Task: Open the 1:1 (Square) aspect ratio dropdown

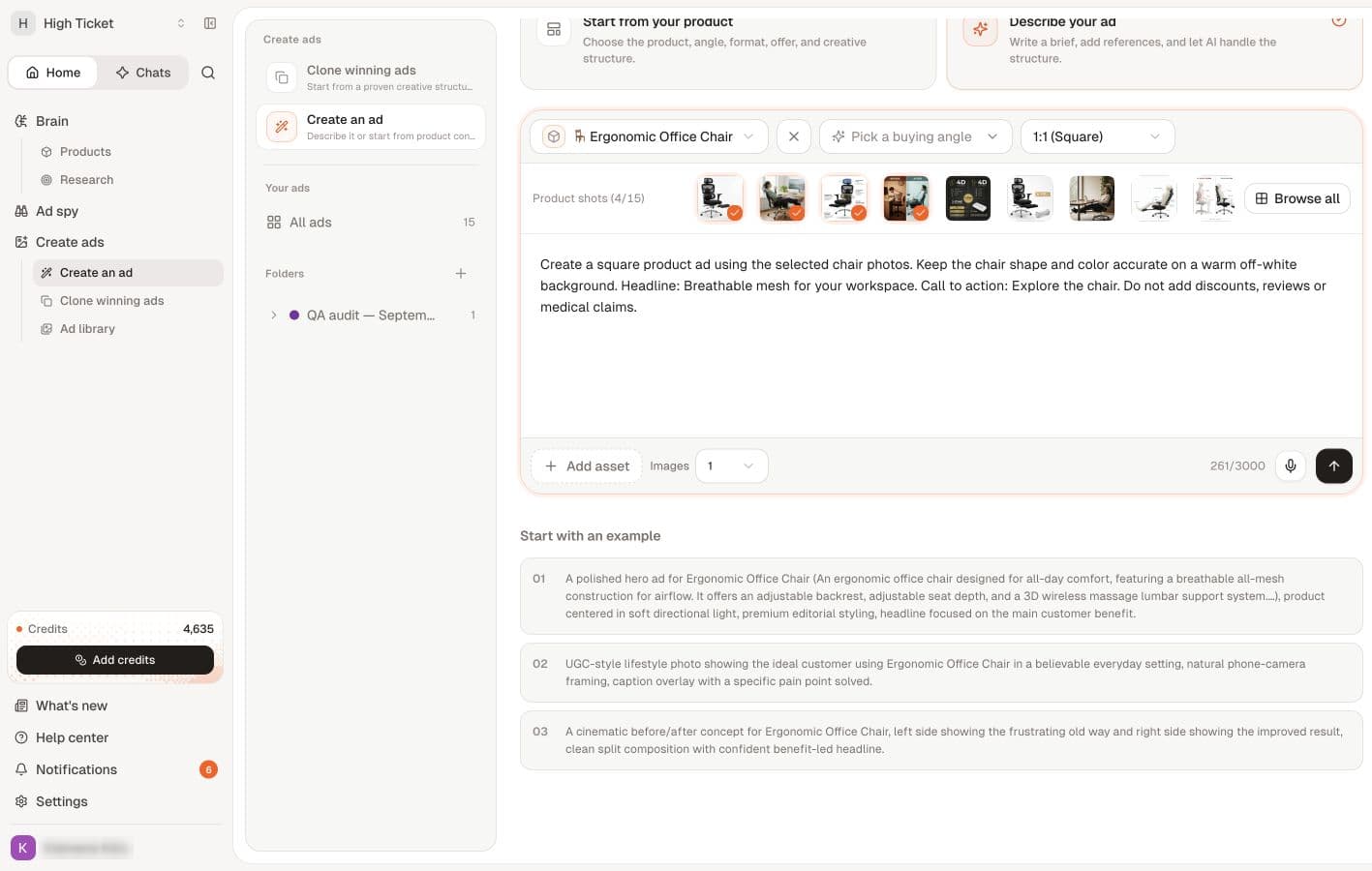Action: 1097,136
